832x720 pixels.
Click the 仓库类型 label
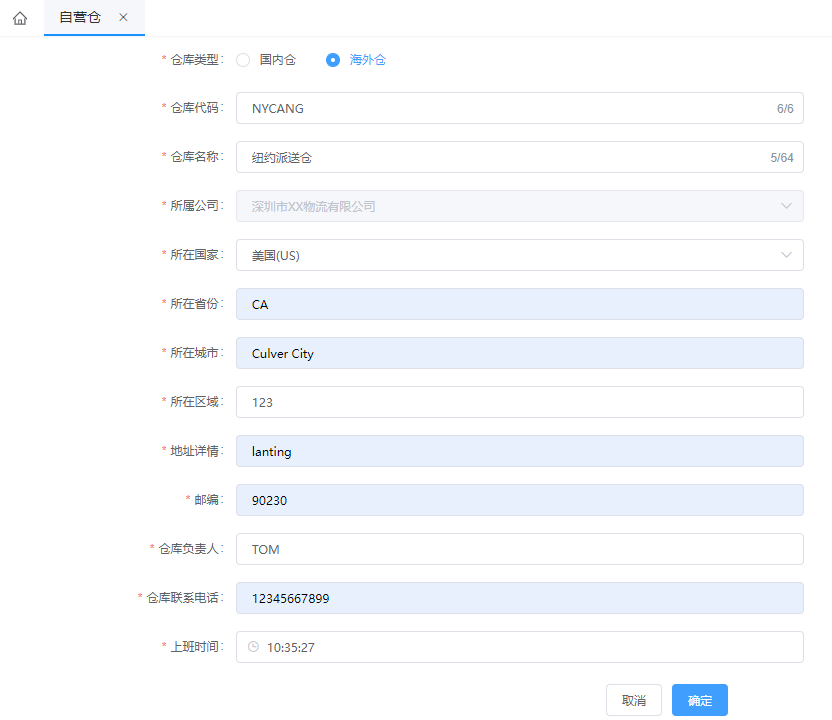[194, 60]
